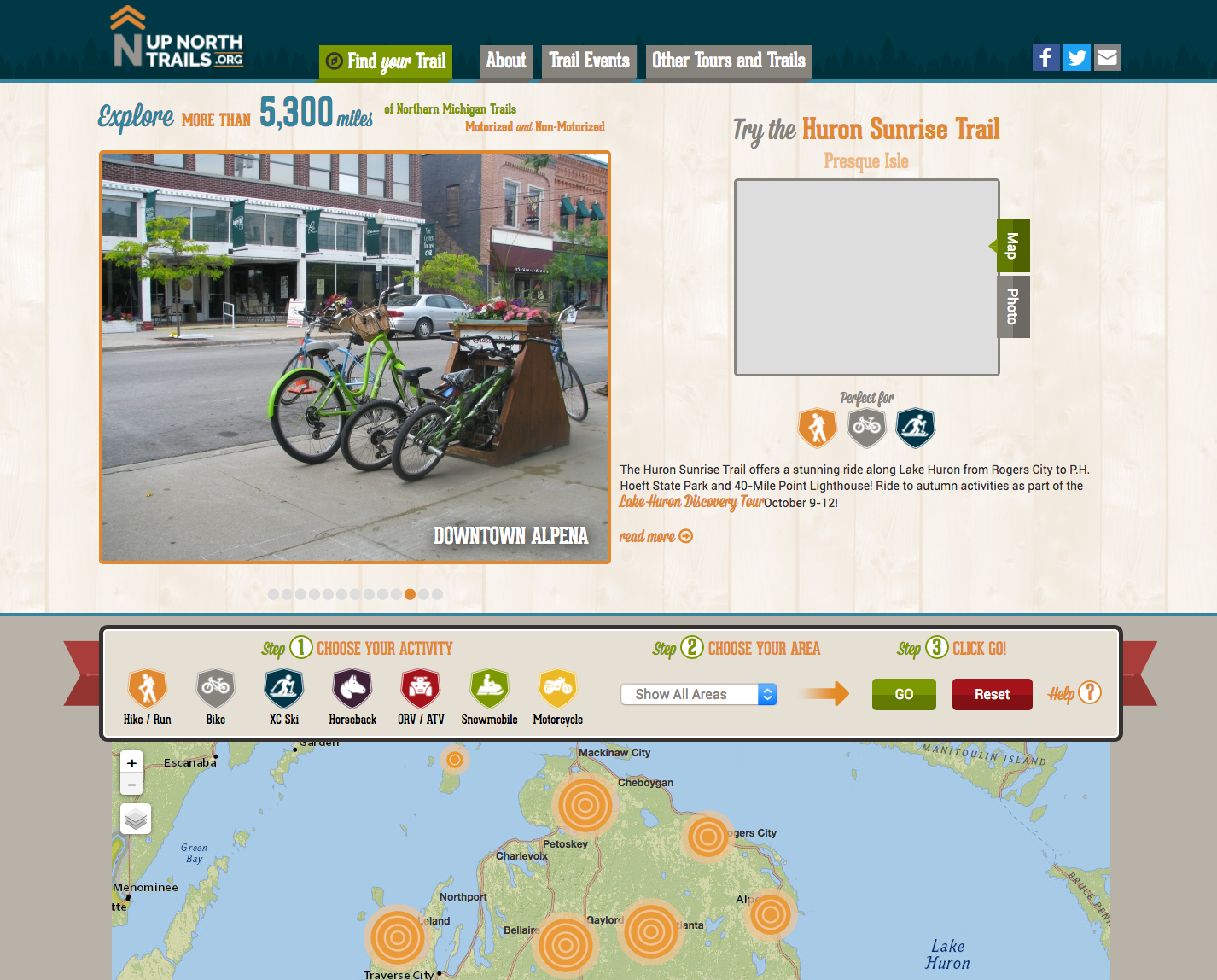Open the Find your Trail tab

[386, 61]
